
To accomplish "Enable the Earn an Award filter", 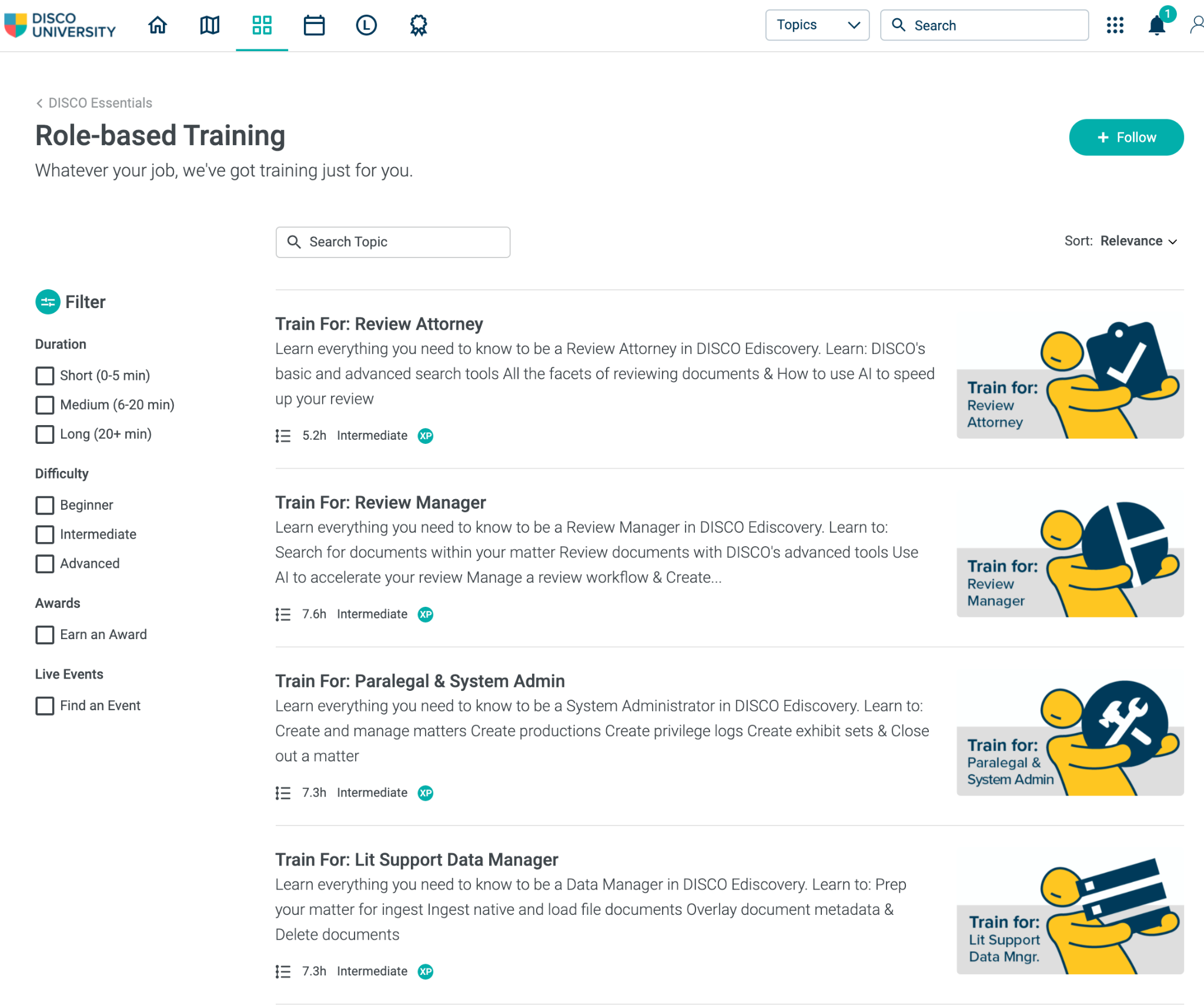I will pyautogui.click(x=45, y=635).
